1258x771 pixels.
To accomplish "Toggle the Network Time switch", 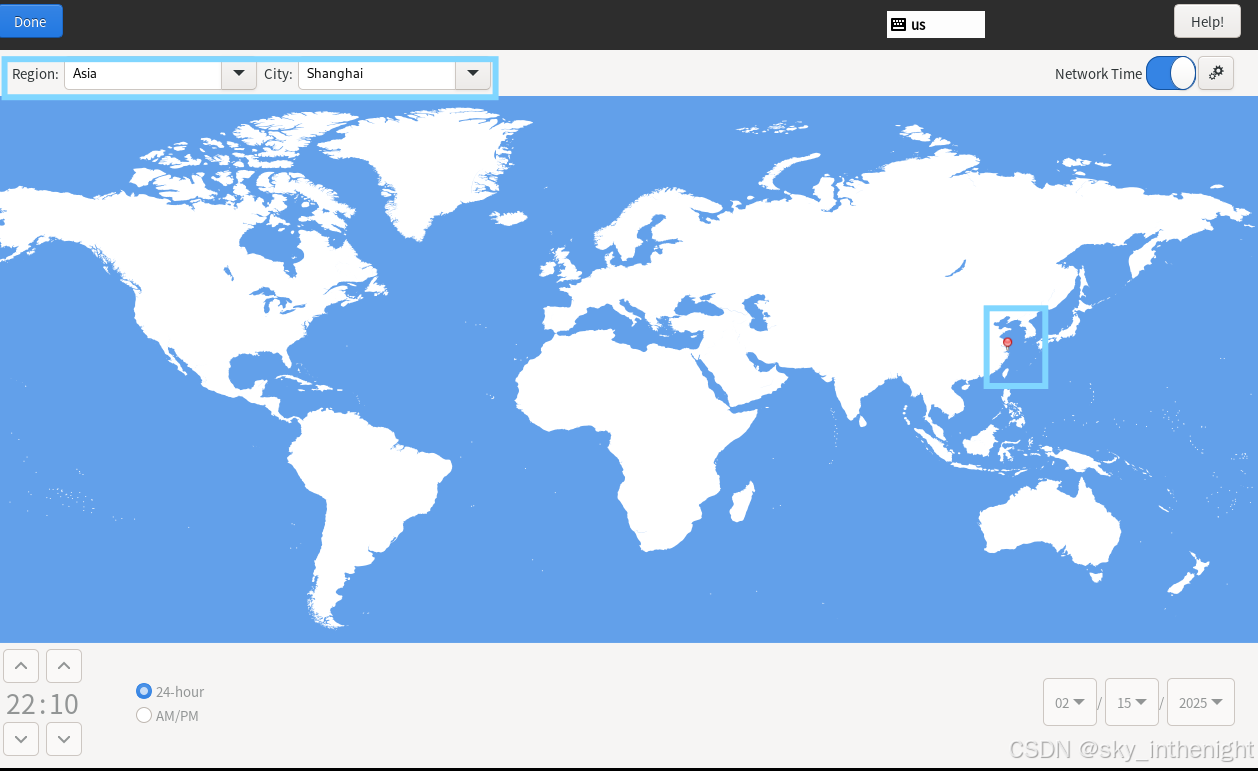I will pos(1171,73).
